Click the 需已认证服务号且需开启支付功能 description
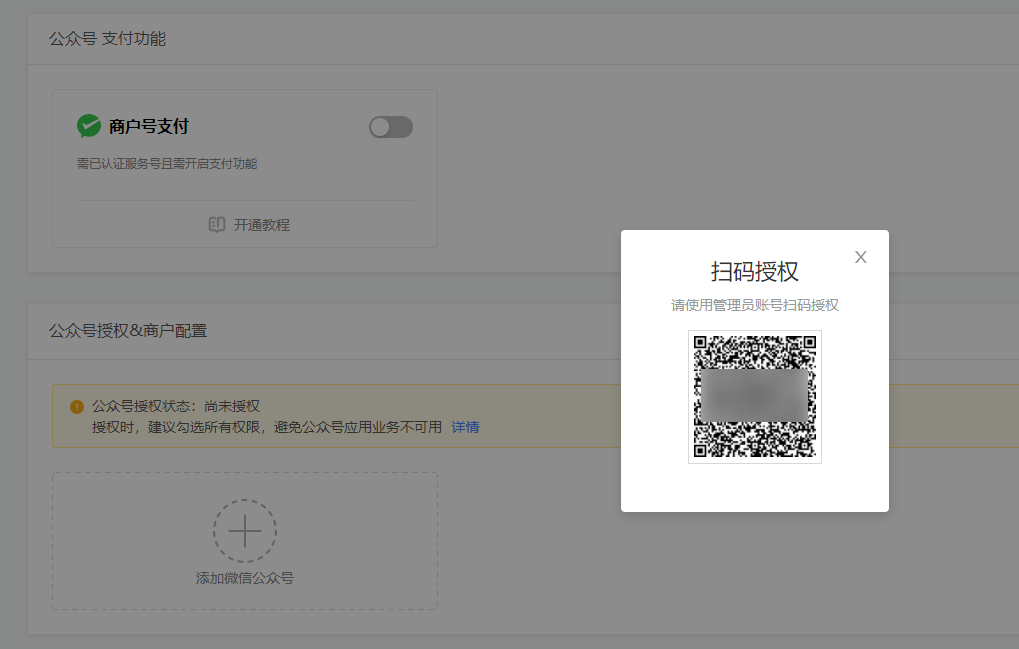This screenshot has height=649, width=1019. click(x=167, y=164)
